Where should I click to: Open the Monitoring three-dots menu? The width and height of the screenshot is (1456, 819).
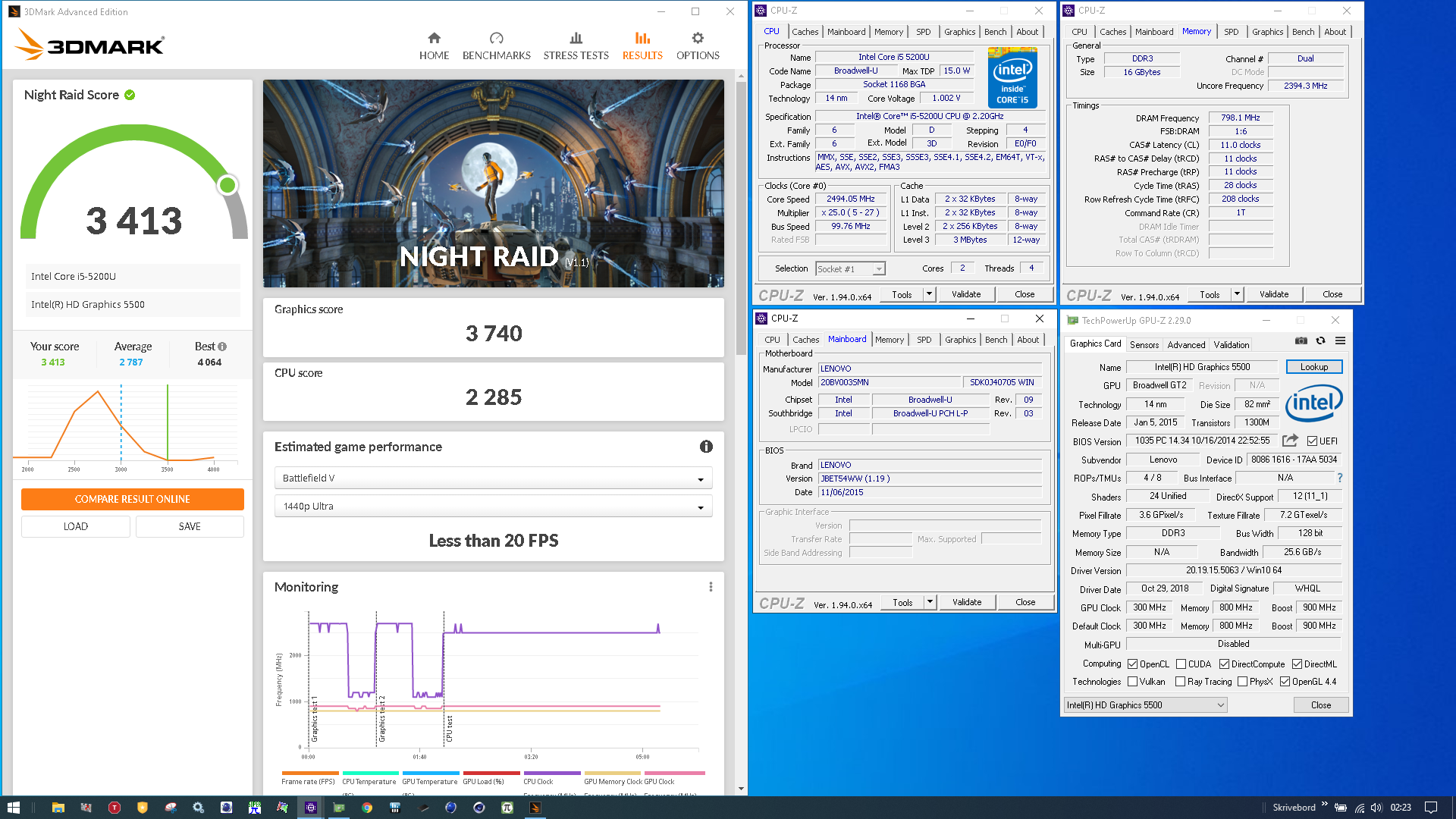tap(711, 587)
